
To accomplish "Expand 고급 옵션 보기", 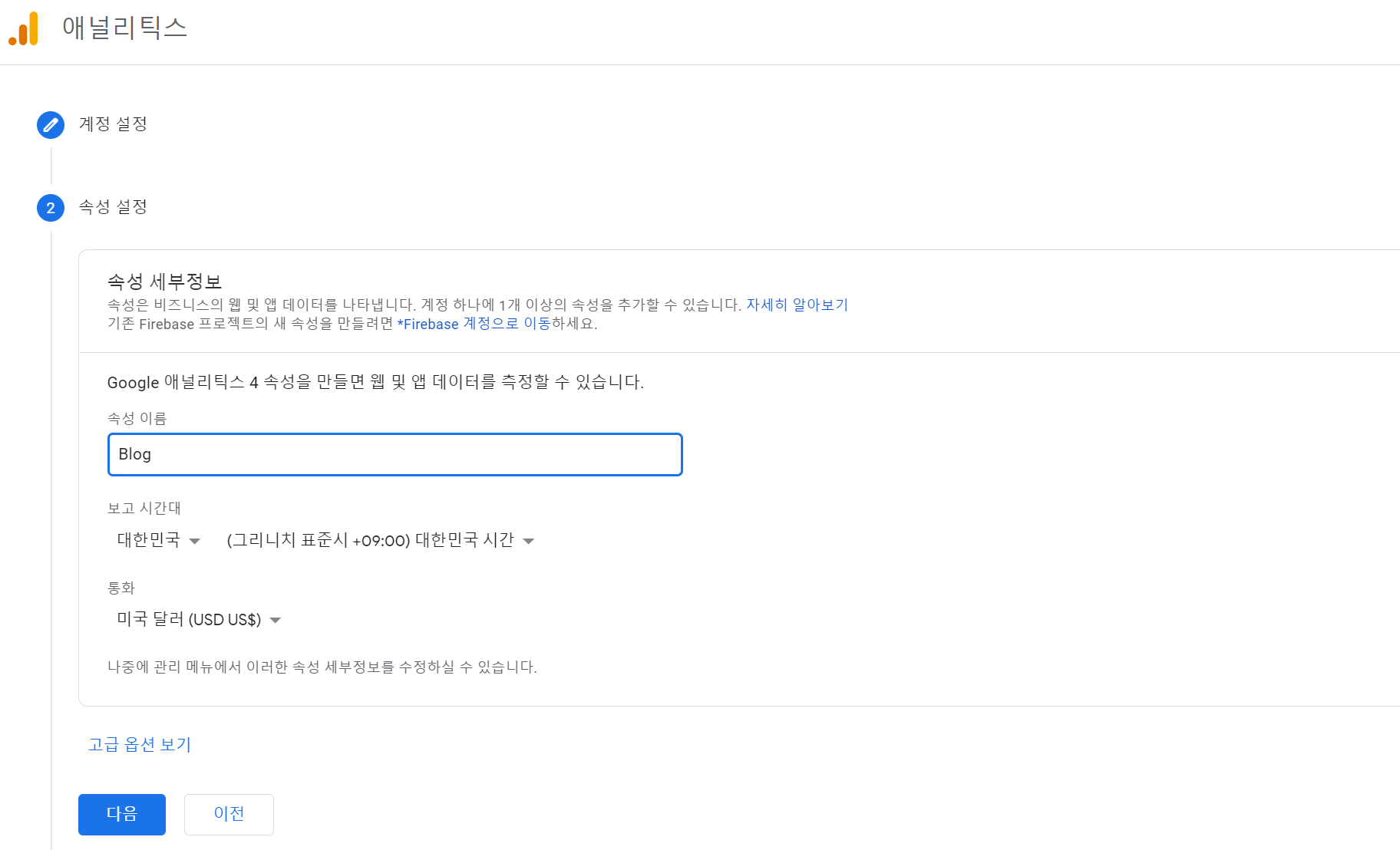I will pos(140,744).
